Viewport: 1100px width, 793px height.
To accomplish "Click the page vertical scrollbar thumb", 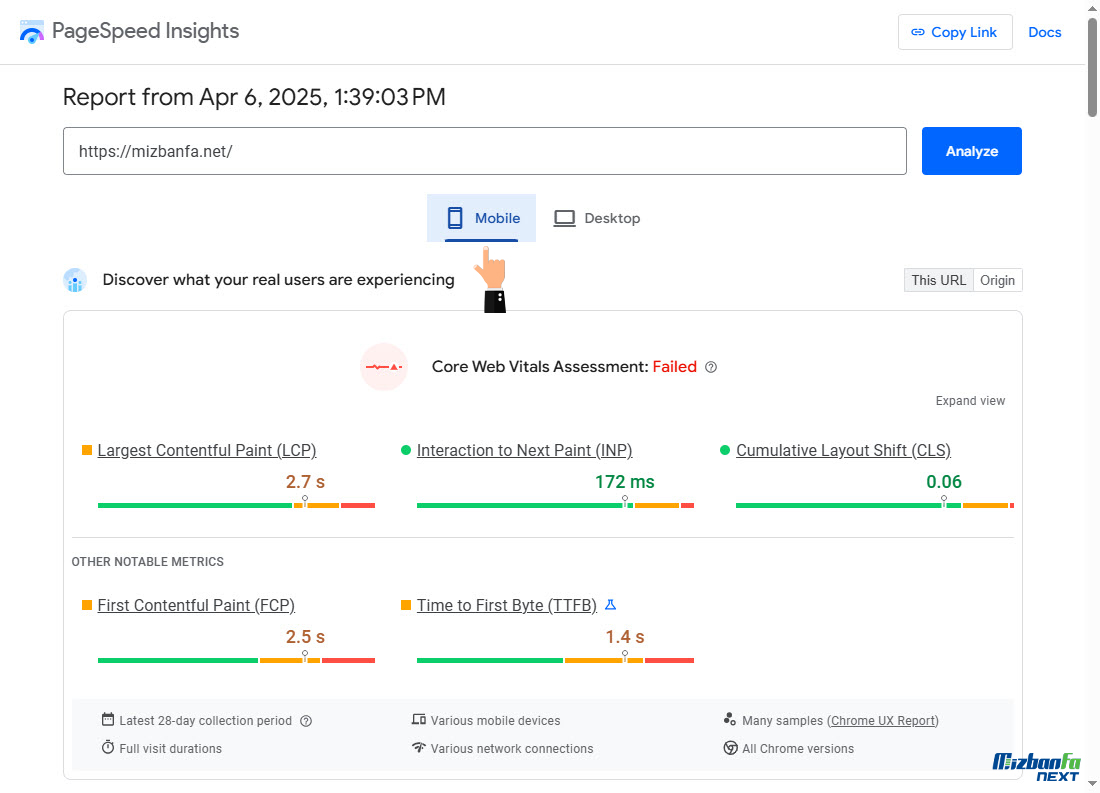I will 1092,67.
